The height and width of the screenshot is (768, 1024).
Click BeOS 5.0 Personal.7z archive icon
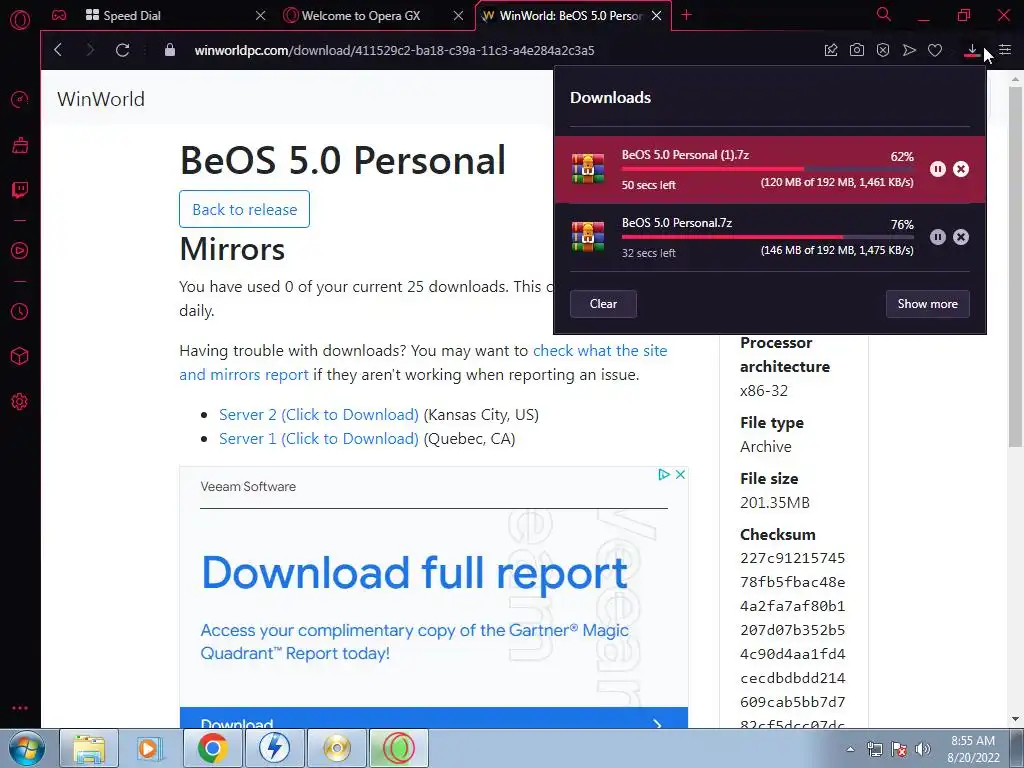[588, 236]
